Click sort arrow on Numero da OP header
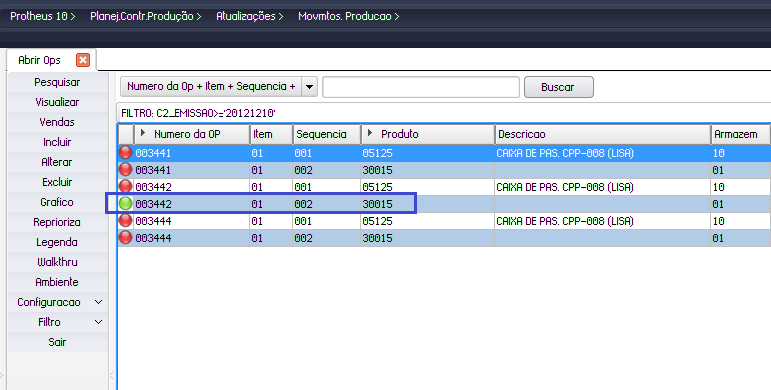Screen dimensions: 771x390 tap(143, 133)
